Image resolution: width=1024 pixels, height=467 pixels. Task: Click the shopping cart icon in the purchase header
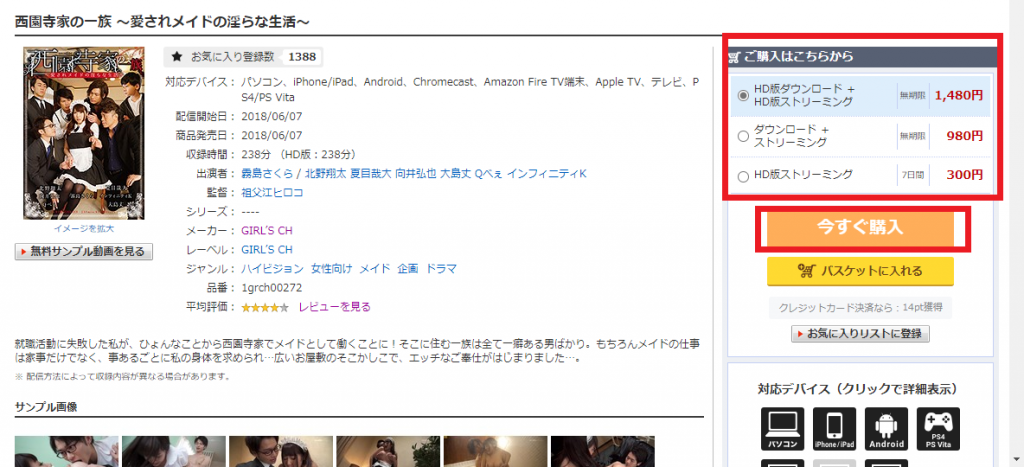point(735,57)
